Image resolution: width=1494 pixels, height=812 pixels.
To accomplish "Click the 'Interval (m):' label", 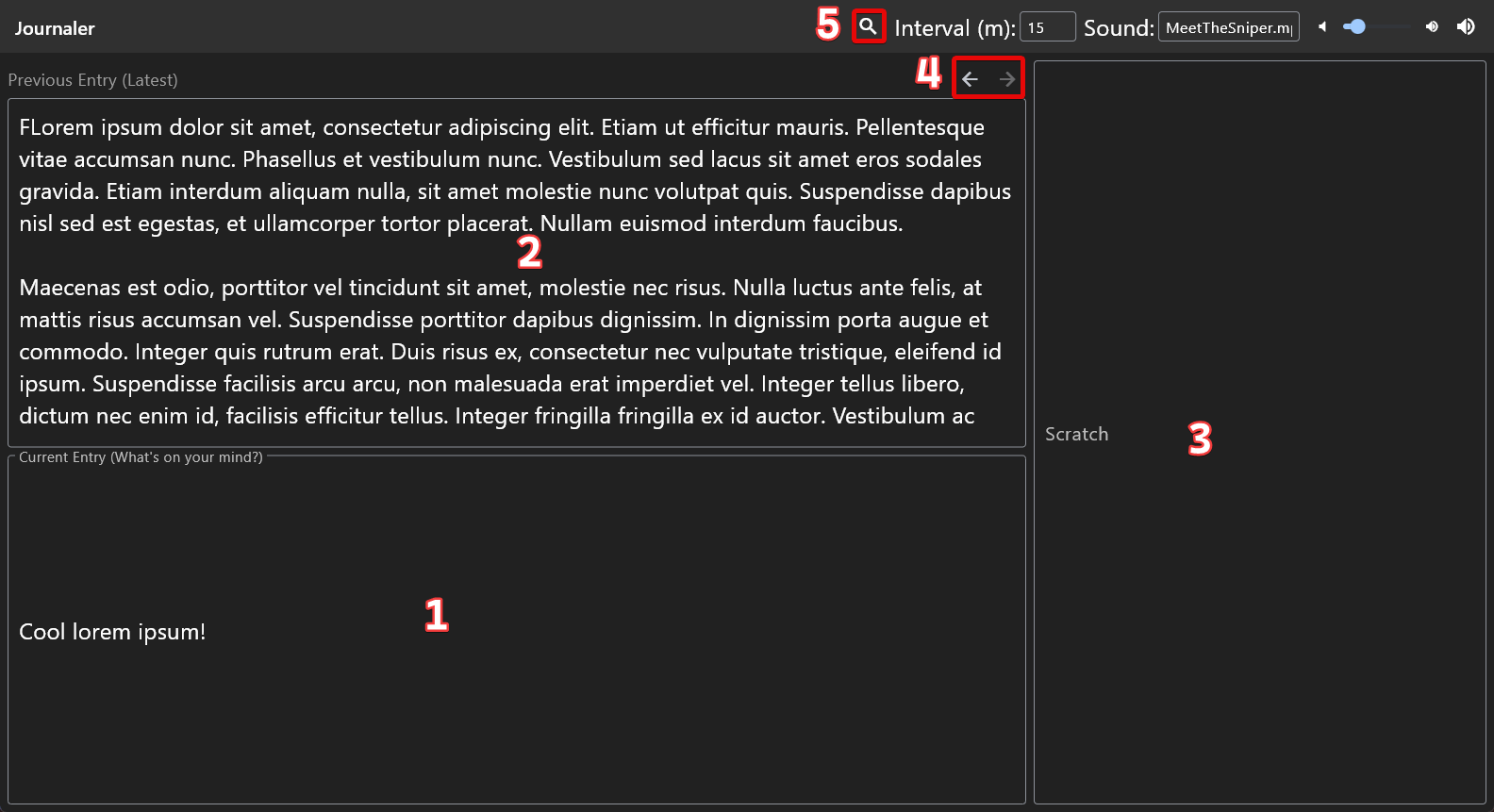I will (954, 28).
